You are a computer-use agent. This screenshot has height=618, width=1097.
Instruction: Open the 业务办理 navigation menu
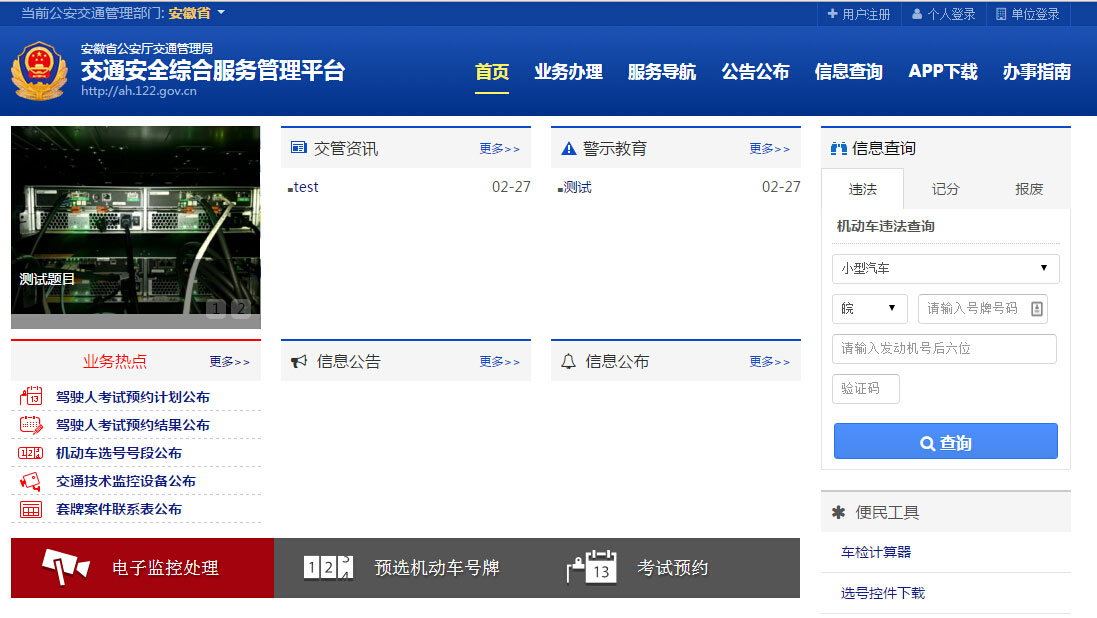[569, 72]
